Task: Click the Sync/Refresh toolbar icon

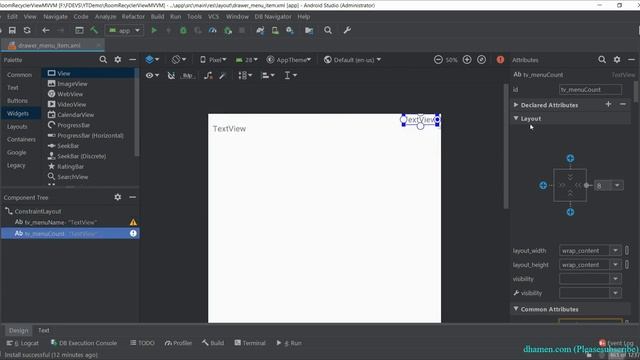Action: point(27,31)
